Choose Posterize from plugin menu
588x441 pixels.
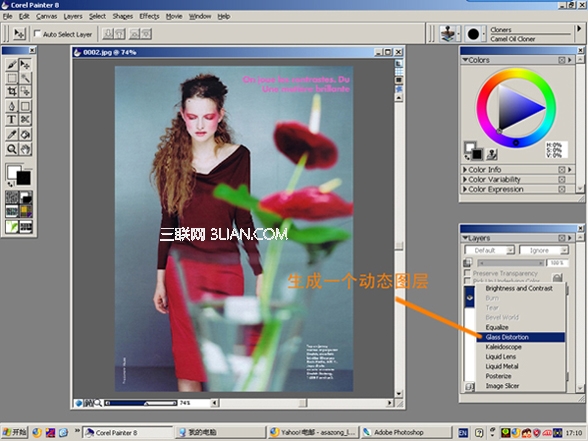coord(520,376)
